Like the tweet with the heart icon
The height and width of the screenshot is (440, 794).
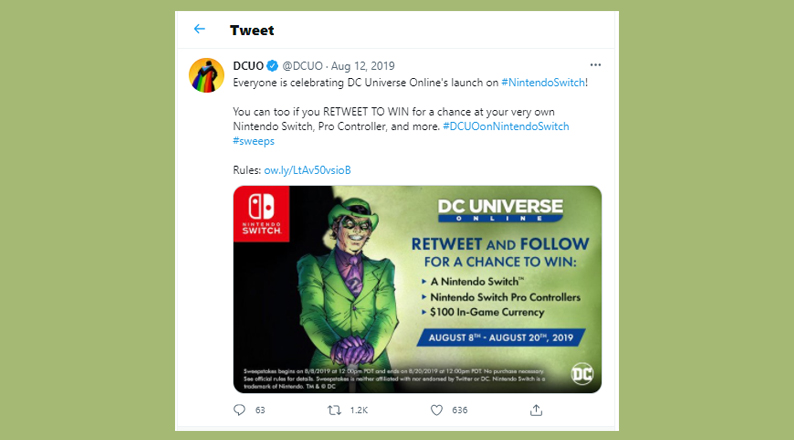tap(436, 410)
